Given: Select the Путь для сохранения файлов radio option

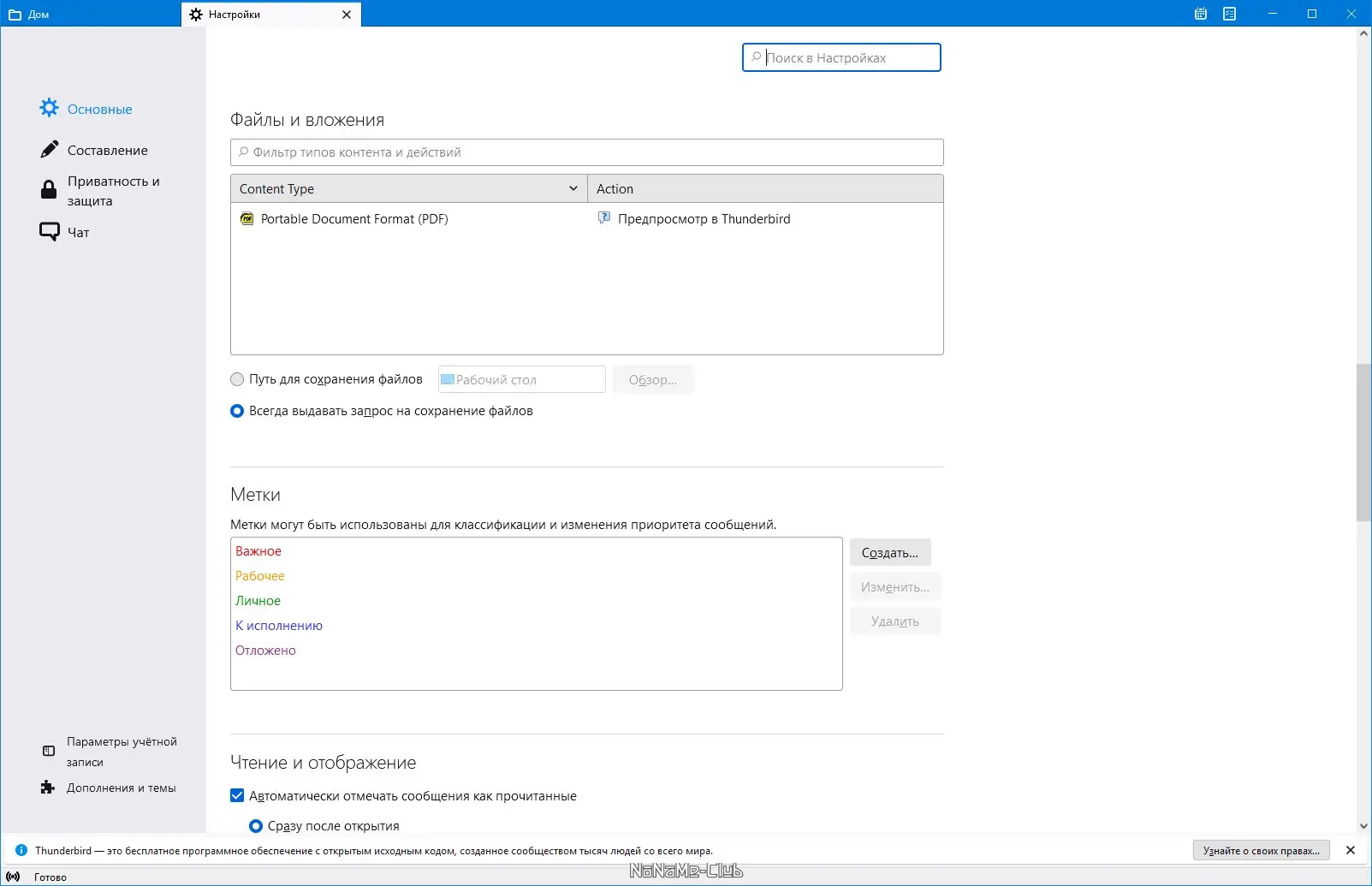Looking at the screenshot, I should click(x=237, y=379).
